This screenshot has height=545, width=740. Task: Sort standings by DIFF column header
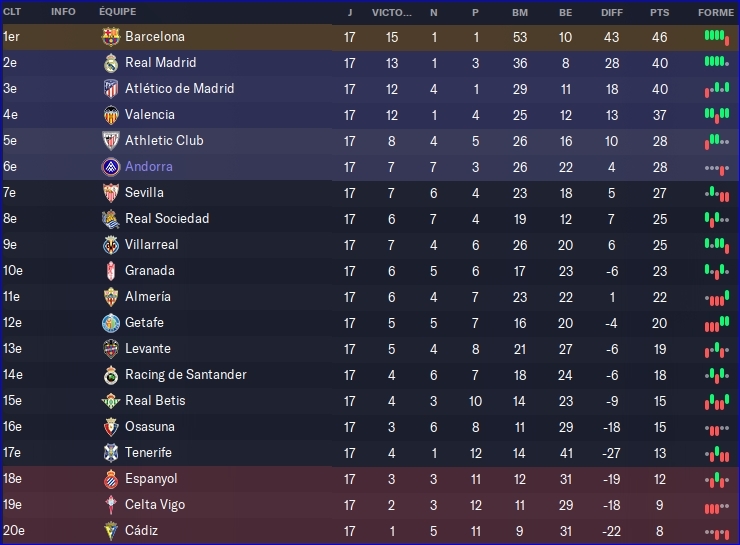(612, 12)
